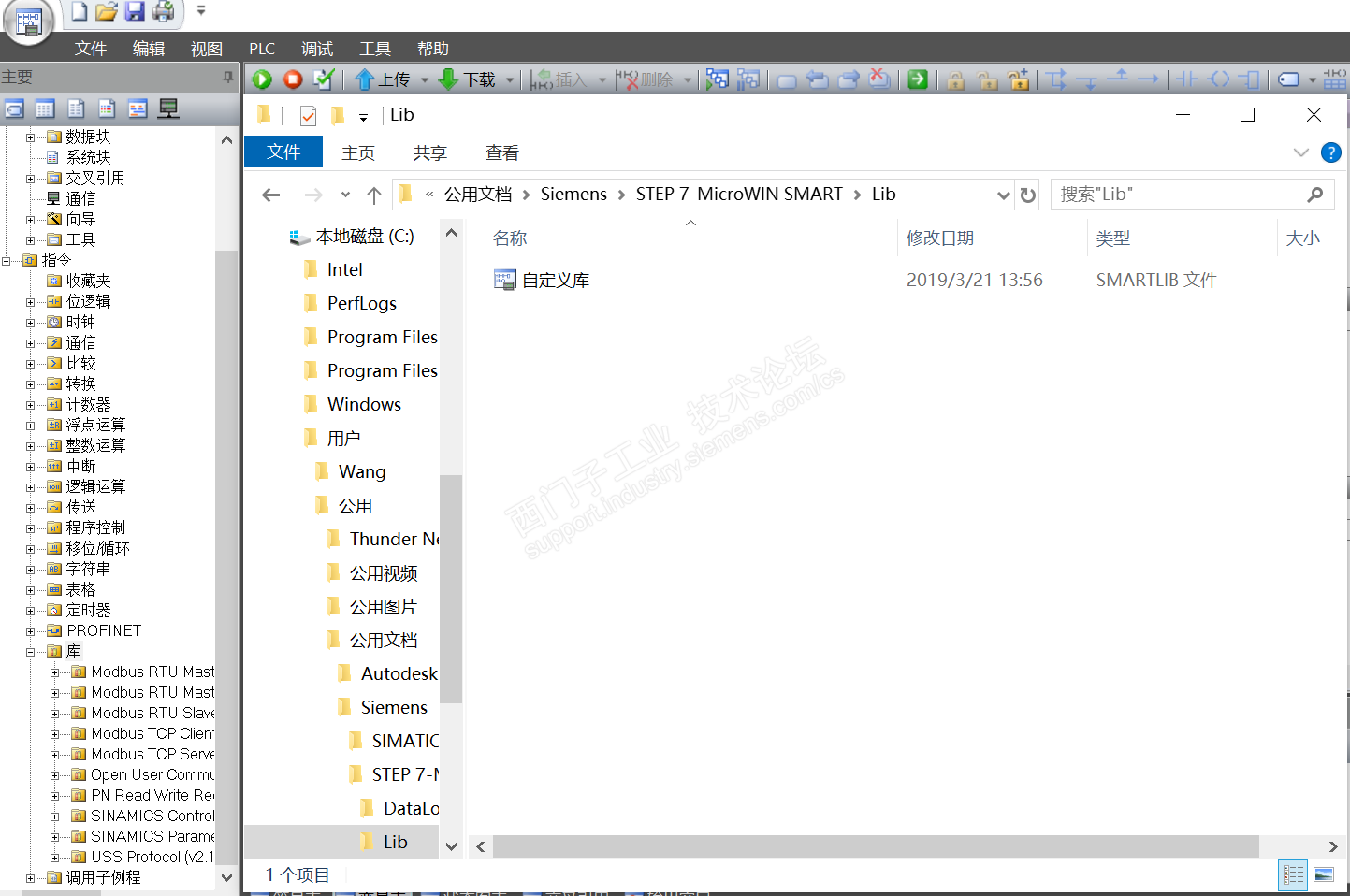Viewport: 1350px width, 896px height.
Task: Collapse the 库 tree node
Action: [x=31, y=652]
